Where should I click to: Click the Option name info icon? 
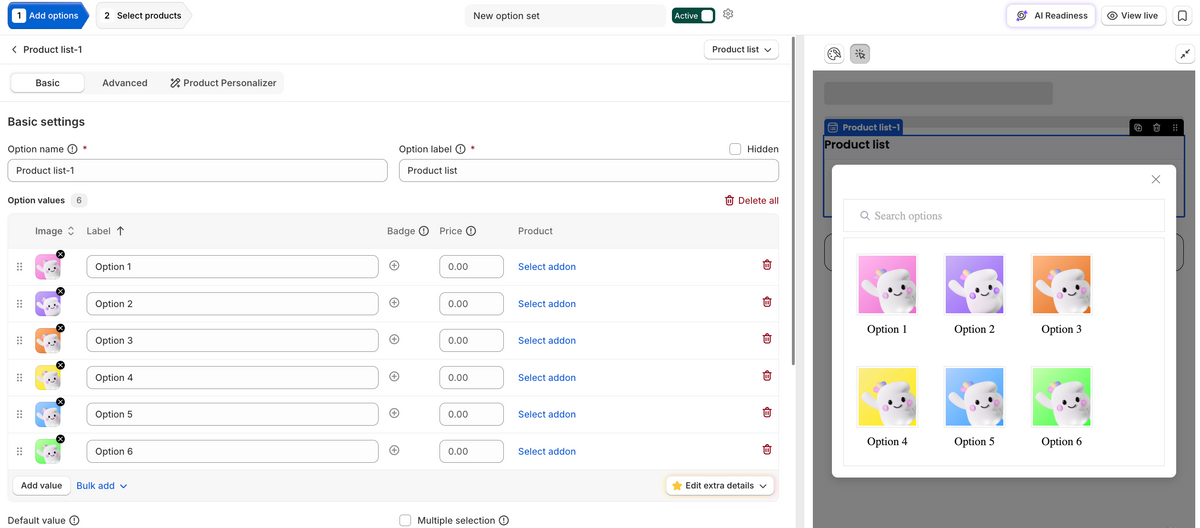click(72, 149)
